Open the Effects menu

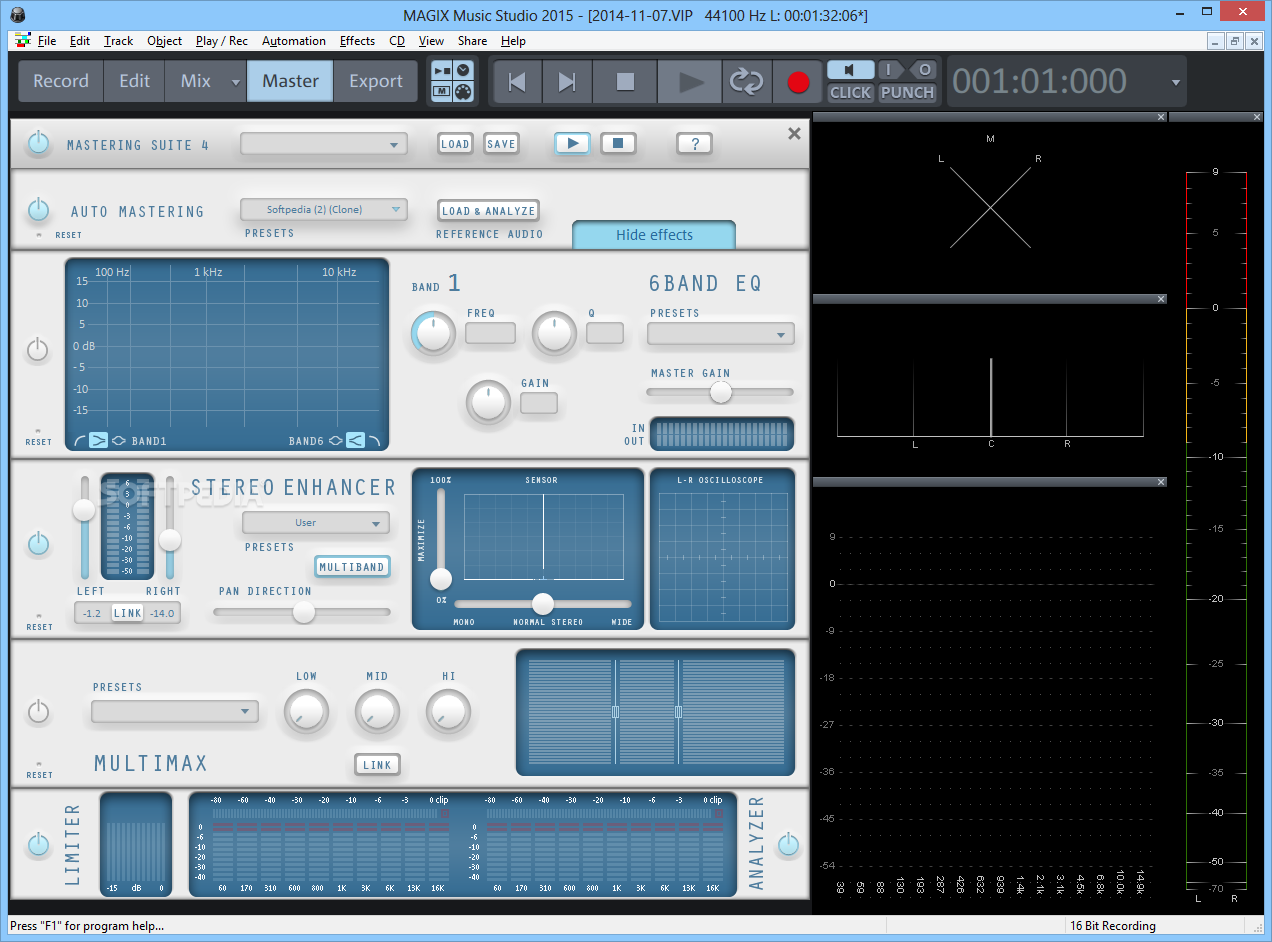(x=357, y=41)
